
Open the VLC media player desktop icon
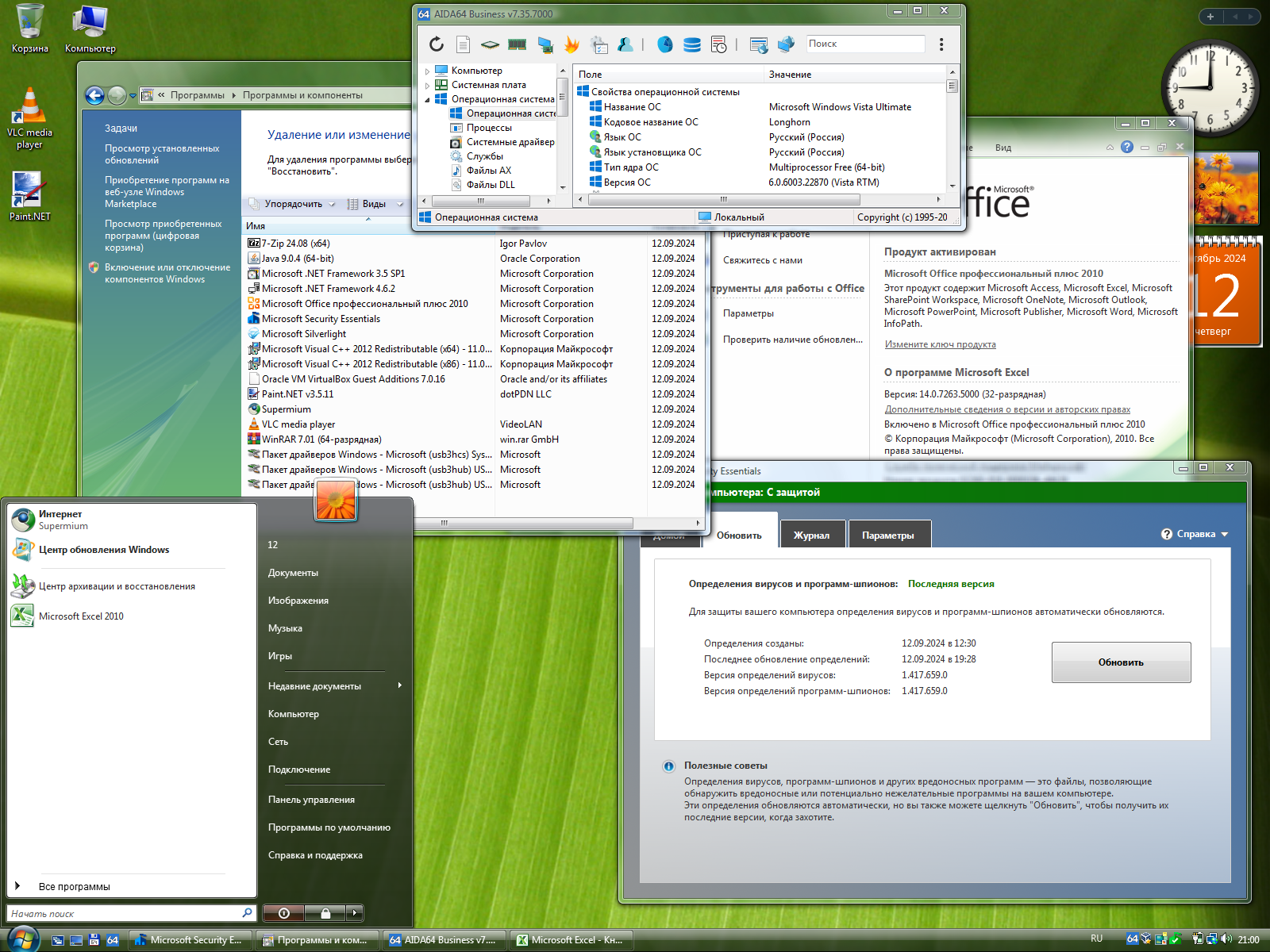[x=29, y=117]
